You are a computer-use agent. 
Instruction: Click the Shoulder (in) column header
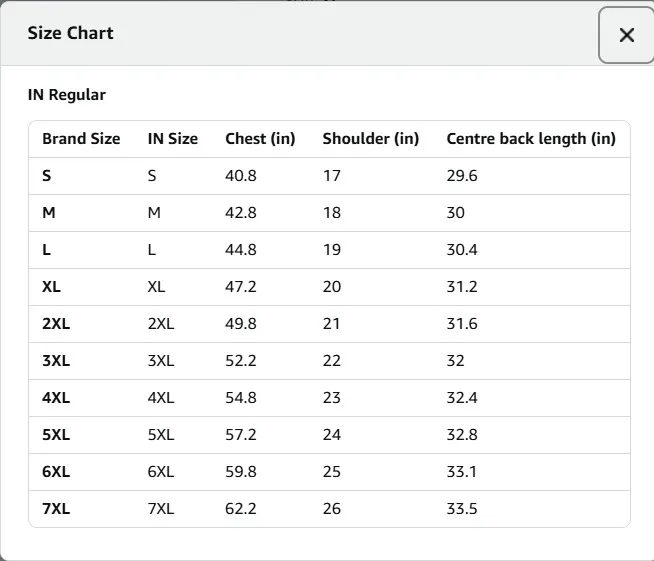coord(370,139)
